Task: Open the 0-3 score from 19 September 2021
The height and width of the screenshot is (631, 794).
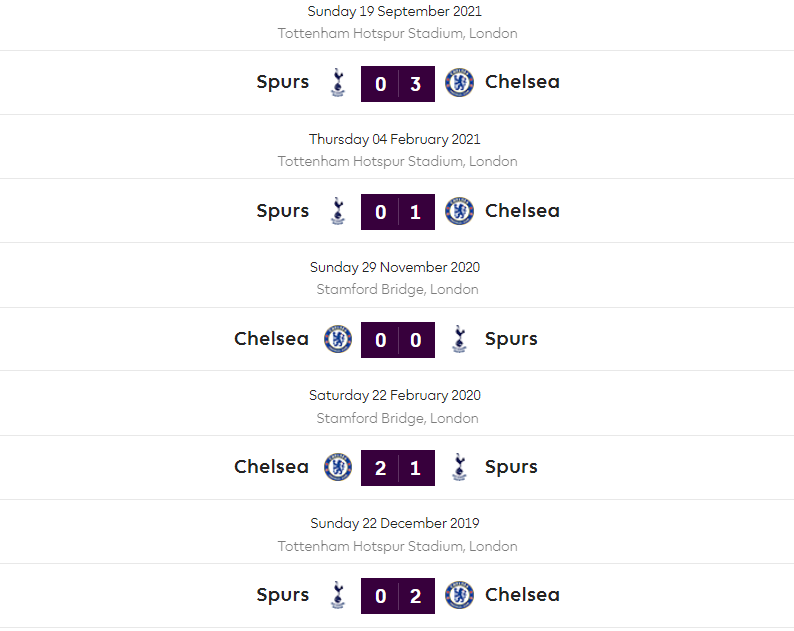Action: (398, 83)
